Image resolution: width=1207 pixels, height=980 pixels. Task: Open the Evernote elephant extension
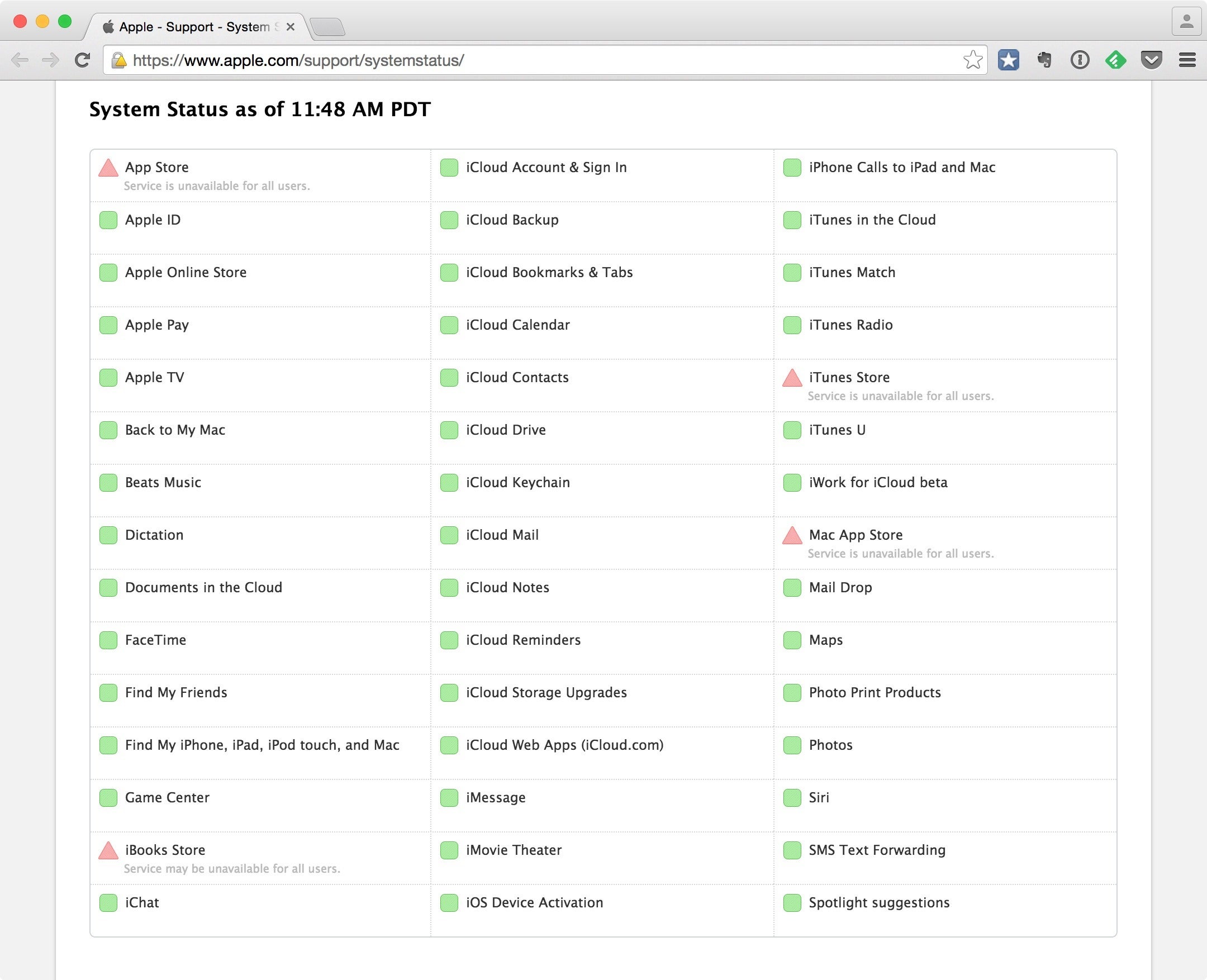point(1044,60)
